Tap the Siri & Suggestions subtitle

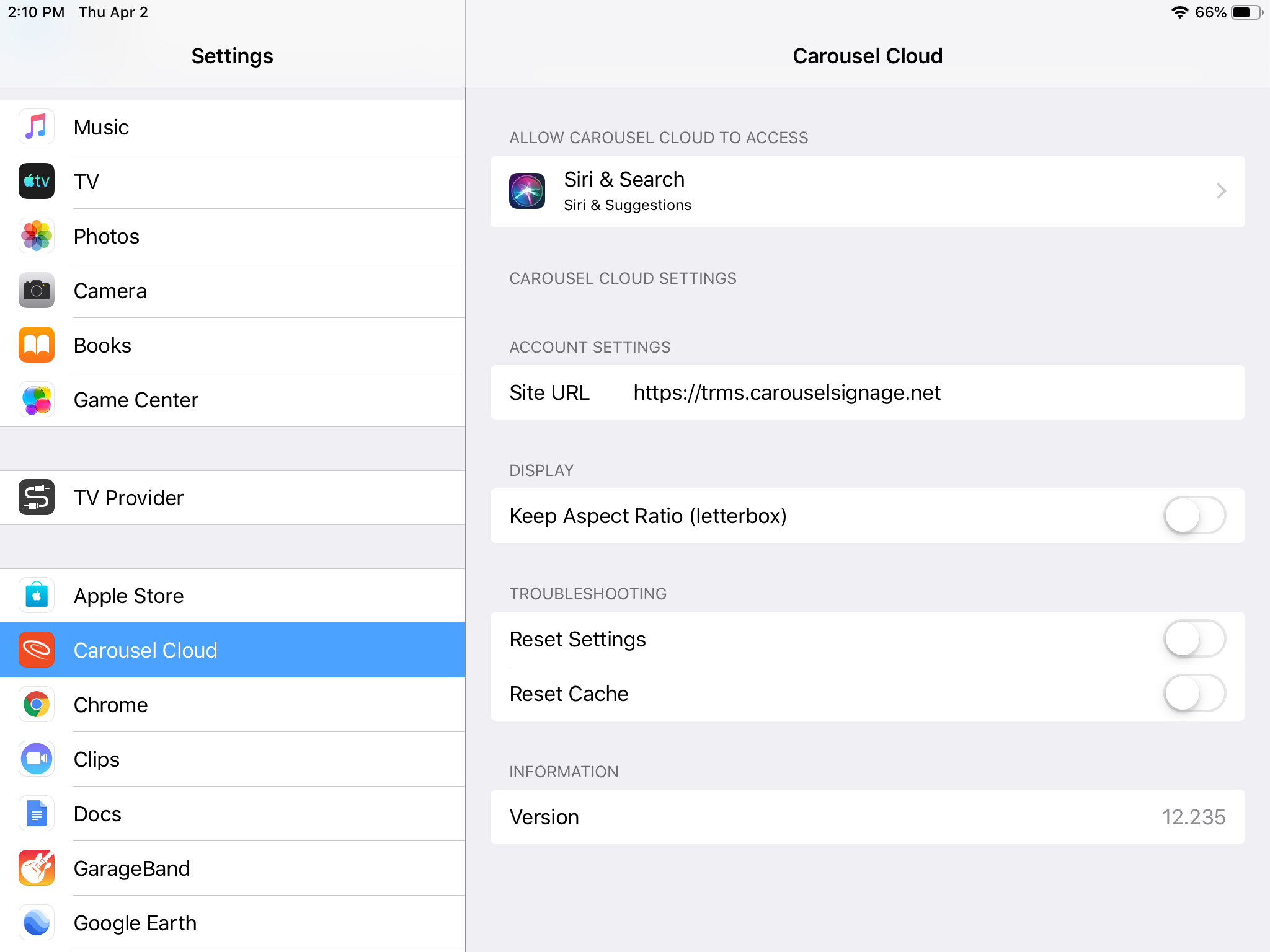pyautogui.click(x=628, y=205)
